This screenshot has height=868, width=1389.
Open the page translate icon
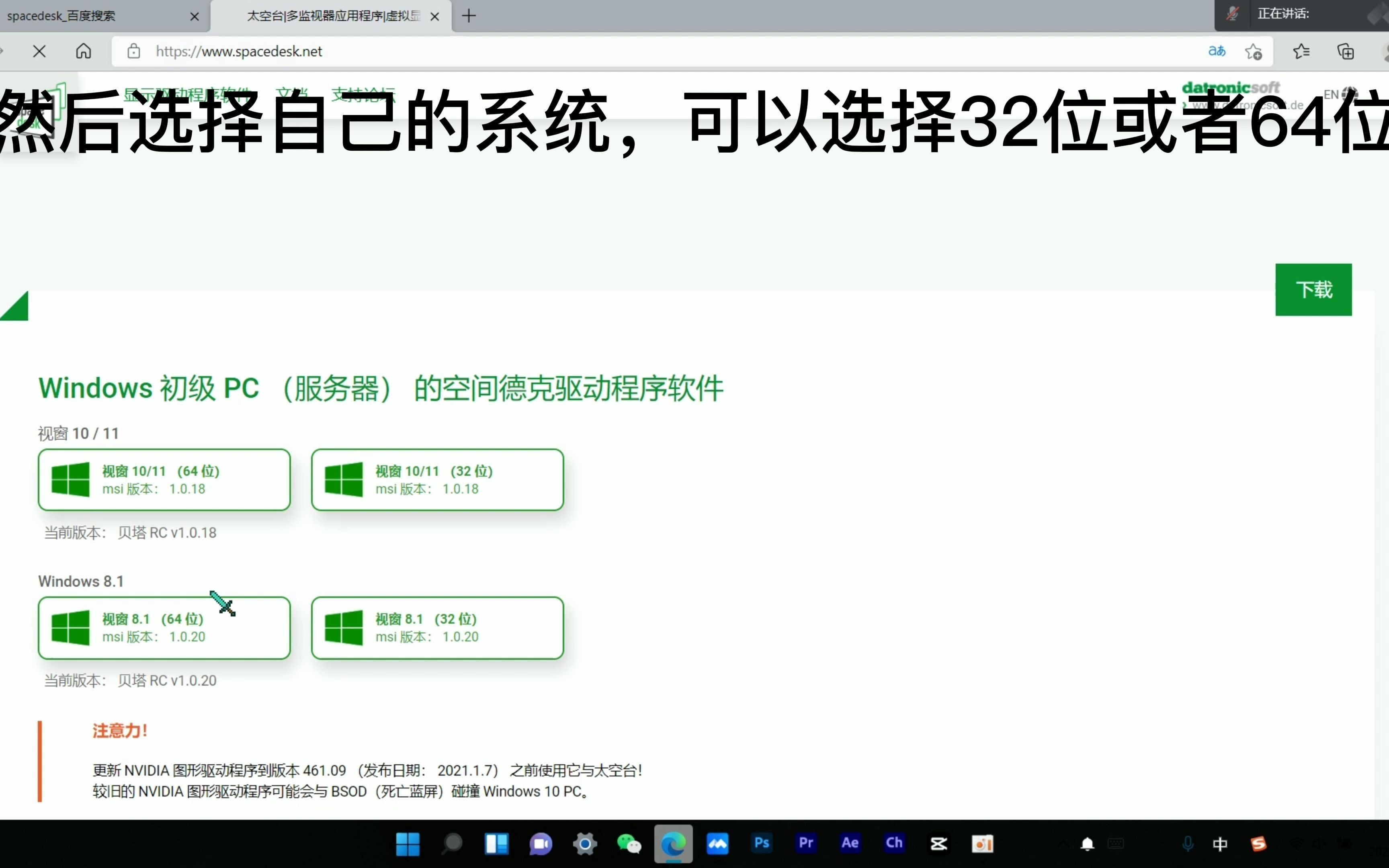point(1216,52)
